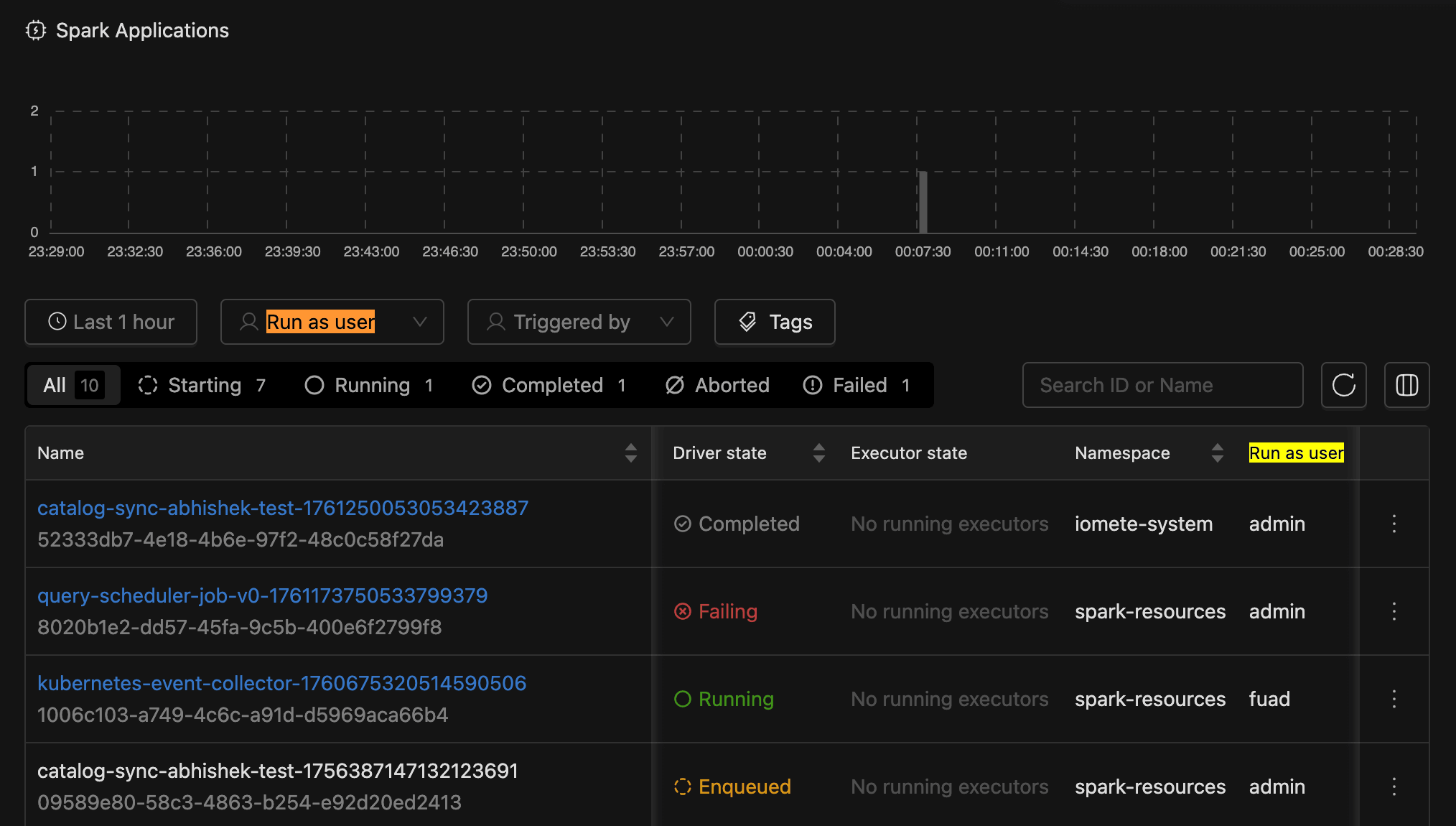Click ID 52333db7-4e18-4b6e-97f2-48c0c58f27da
Image resolution: width=1456 pixels, height=826 pixels.
click(241, 539)
